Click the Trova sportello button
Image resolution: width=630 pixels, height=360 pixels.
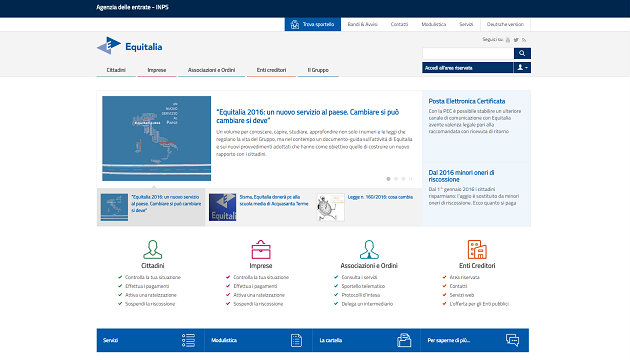click(313, 24)
